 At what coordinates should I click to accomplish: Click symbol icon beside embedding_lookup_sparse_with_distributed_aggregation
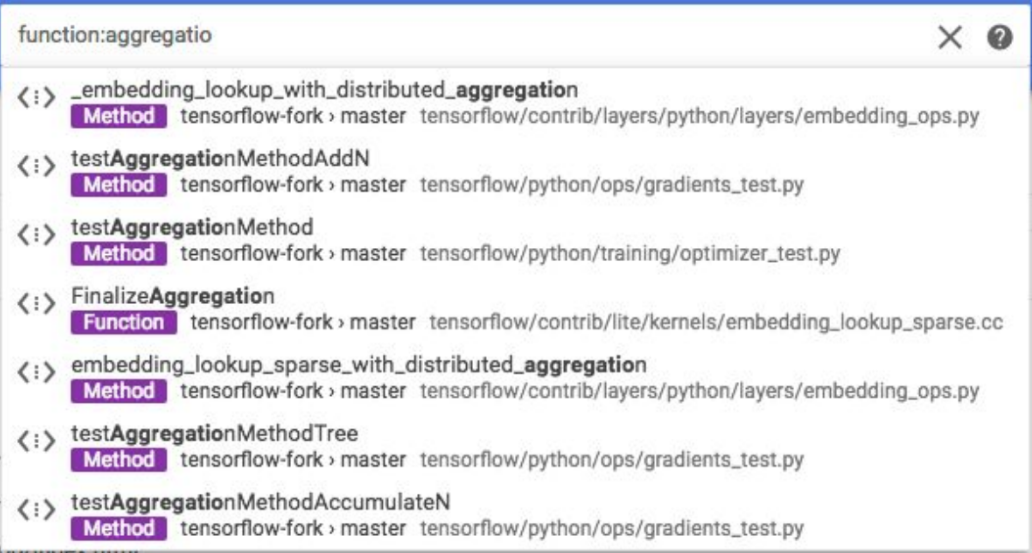36,373
